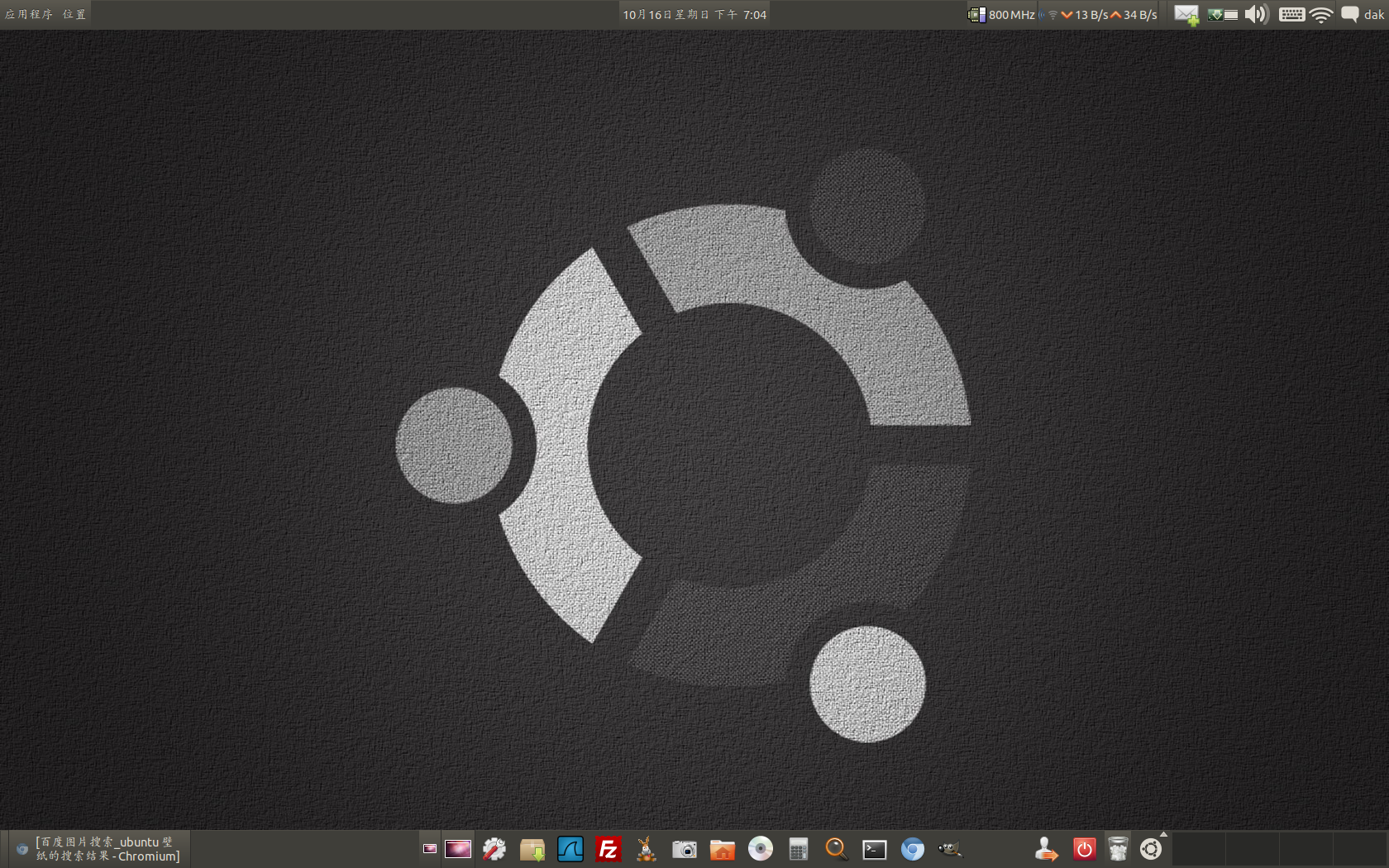Image resolution: width=1389 pixels, height=868 pixels.
Task: Open the screenshot camera launcher
Action: click(685, 849)
